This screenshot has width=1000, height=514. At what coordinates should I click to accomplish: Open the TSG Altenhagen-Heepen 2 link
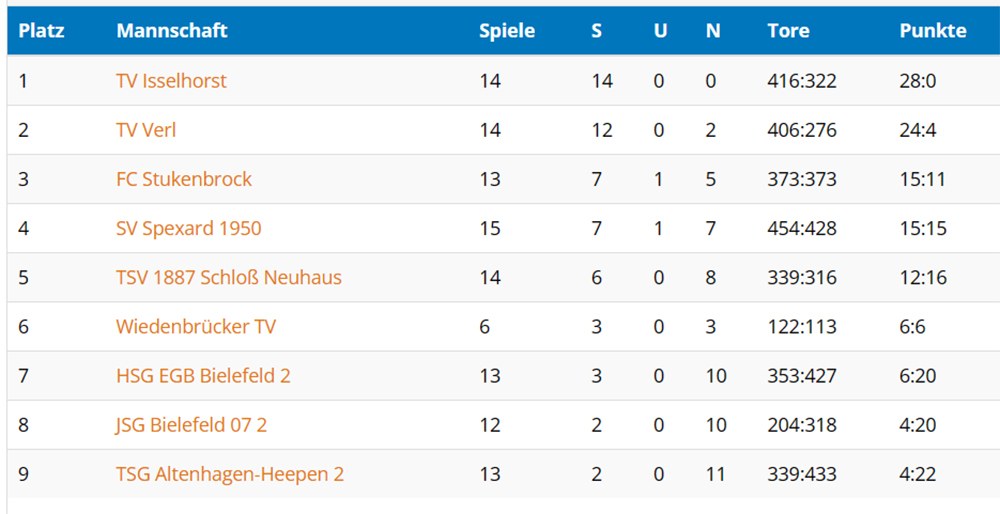[230, 474]
